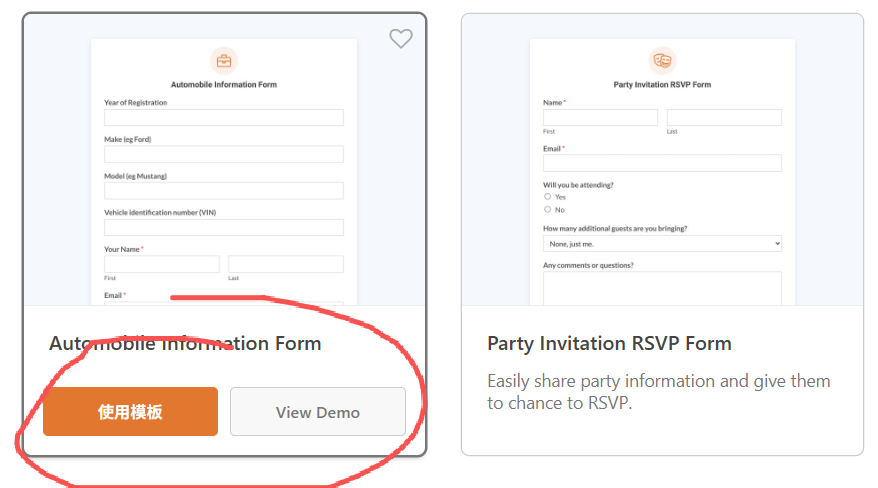
Task: Click the RSVP form Last name field
Action: point(724,117)
